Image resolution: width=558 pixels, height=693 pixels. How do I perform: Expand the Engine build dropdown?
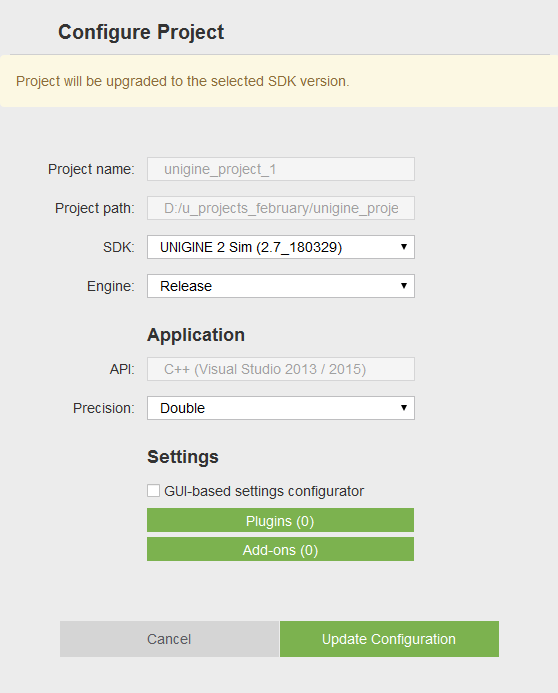coord(281,286)
